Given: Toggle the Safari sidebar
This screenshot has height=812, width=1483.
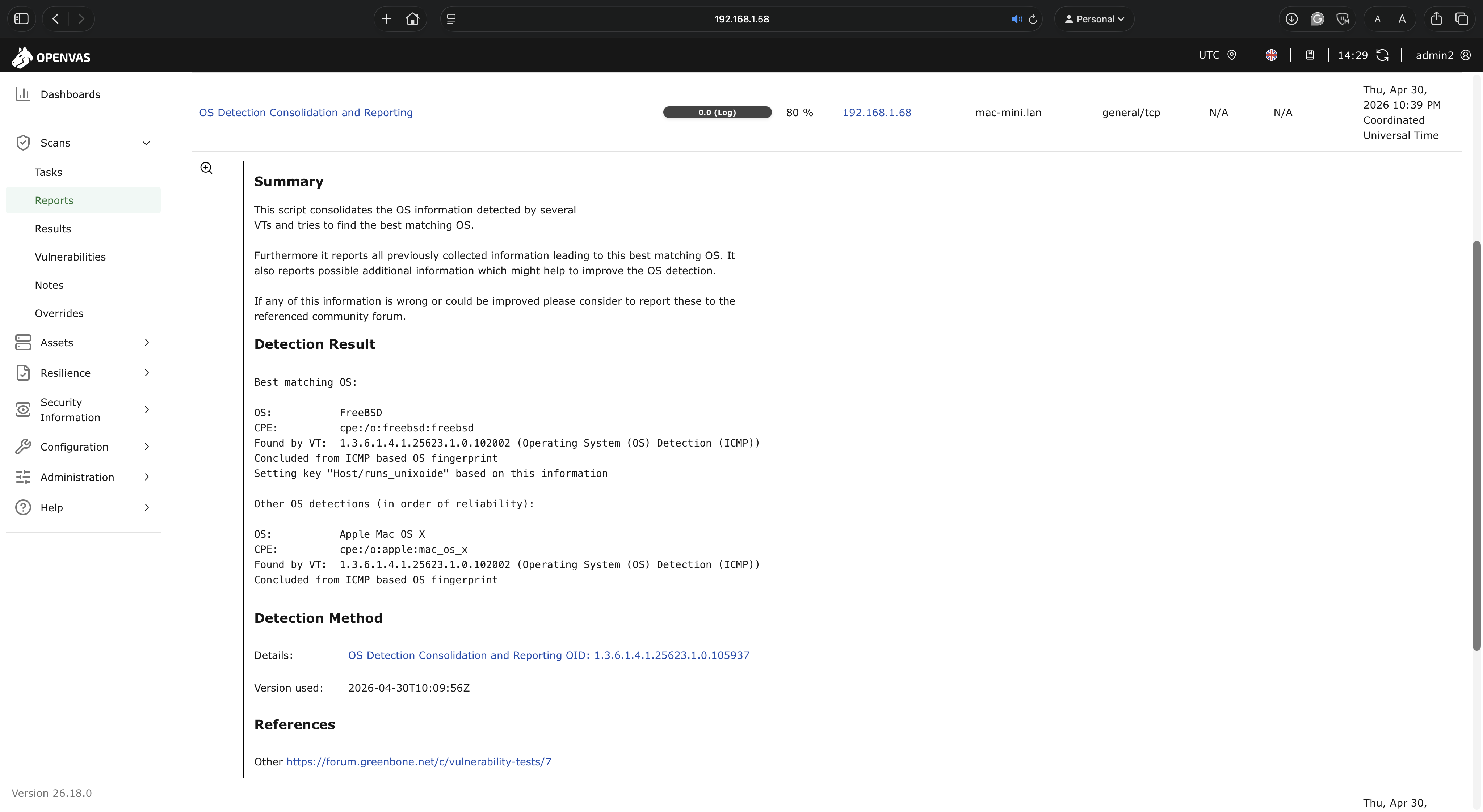Looking at the screenshot, I should (21, 19).
